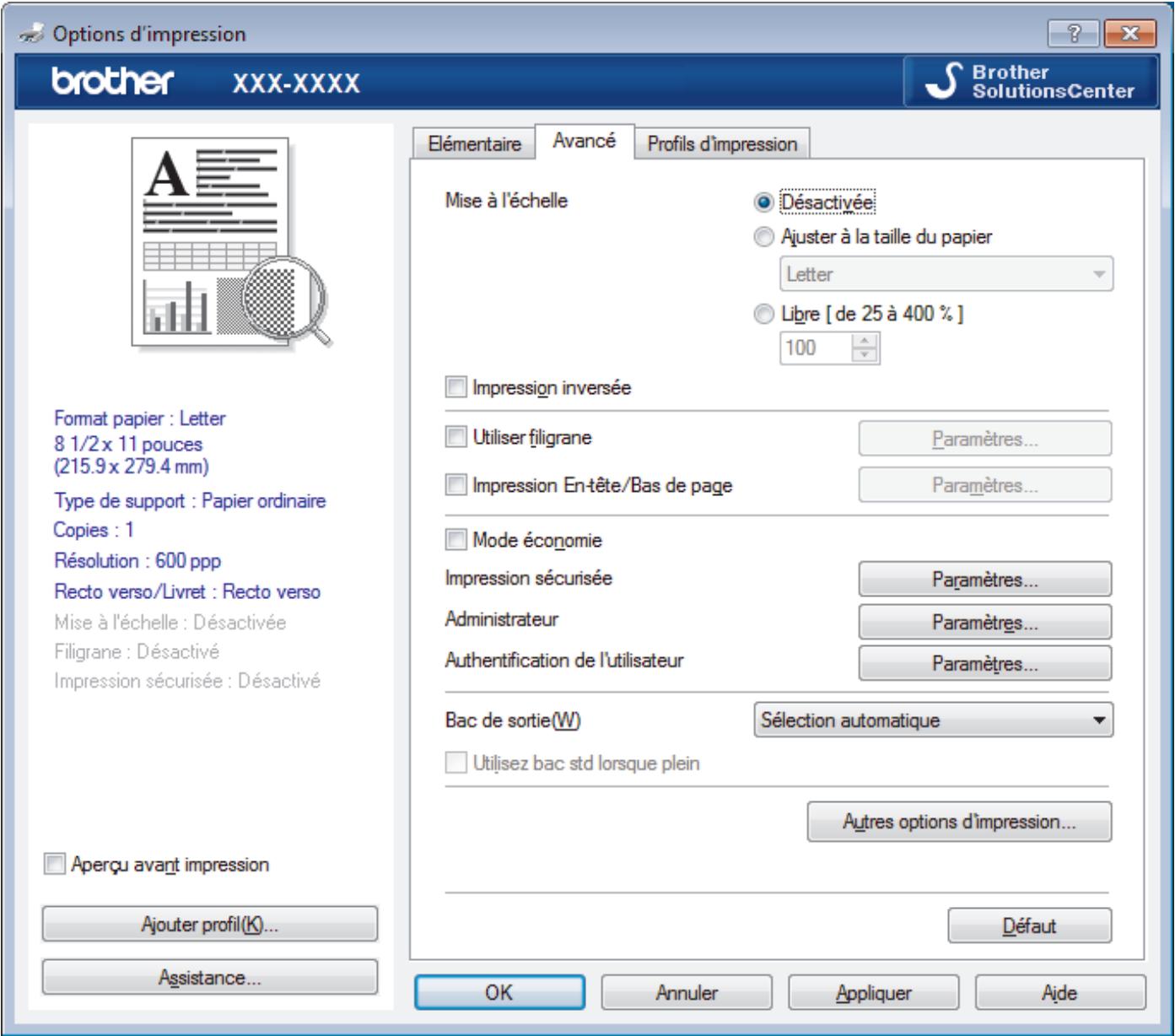
Task: Reset settings with Défaut button
Action: click(x=1029, y=925)
